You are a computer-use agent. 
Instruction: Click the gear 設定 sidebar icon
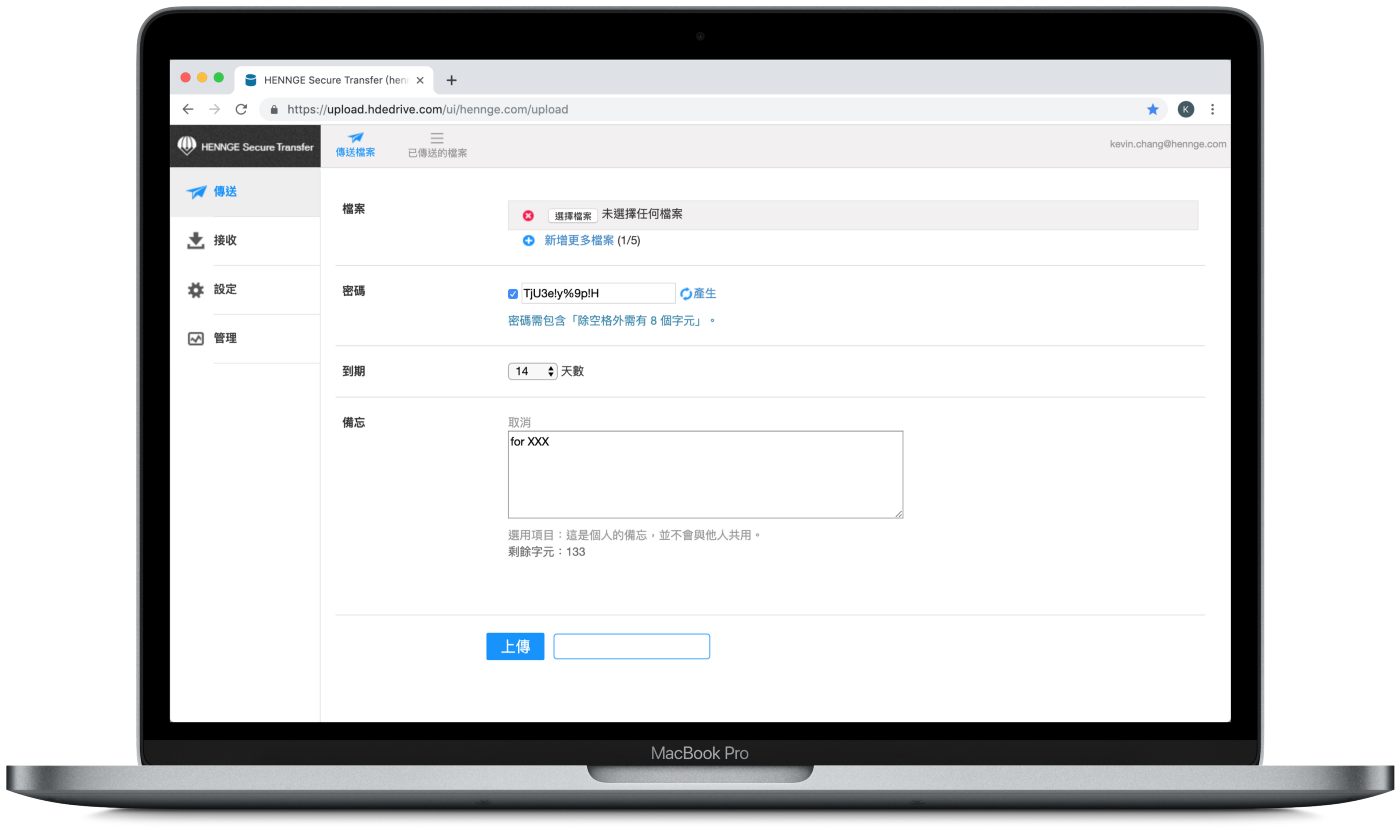pos(196,290)
